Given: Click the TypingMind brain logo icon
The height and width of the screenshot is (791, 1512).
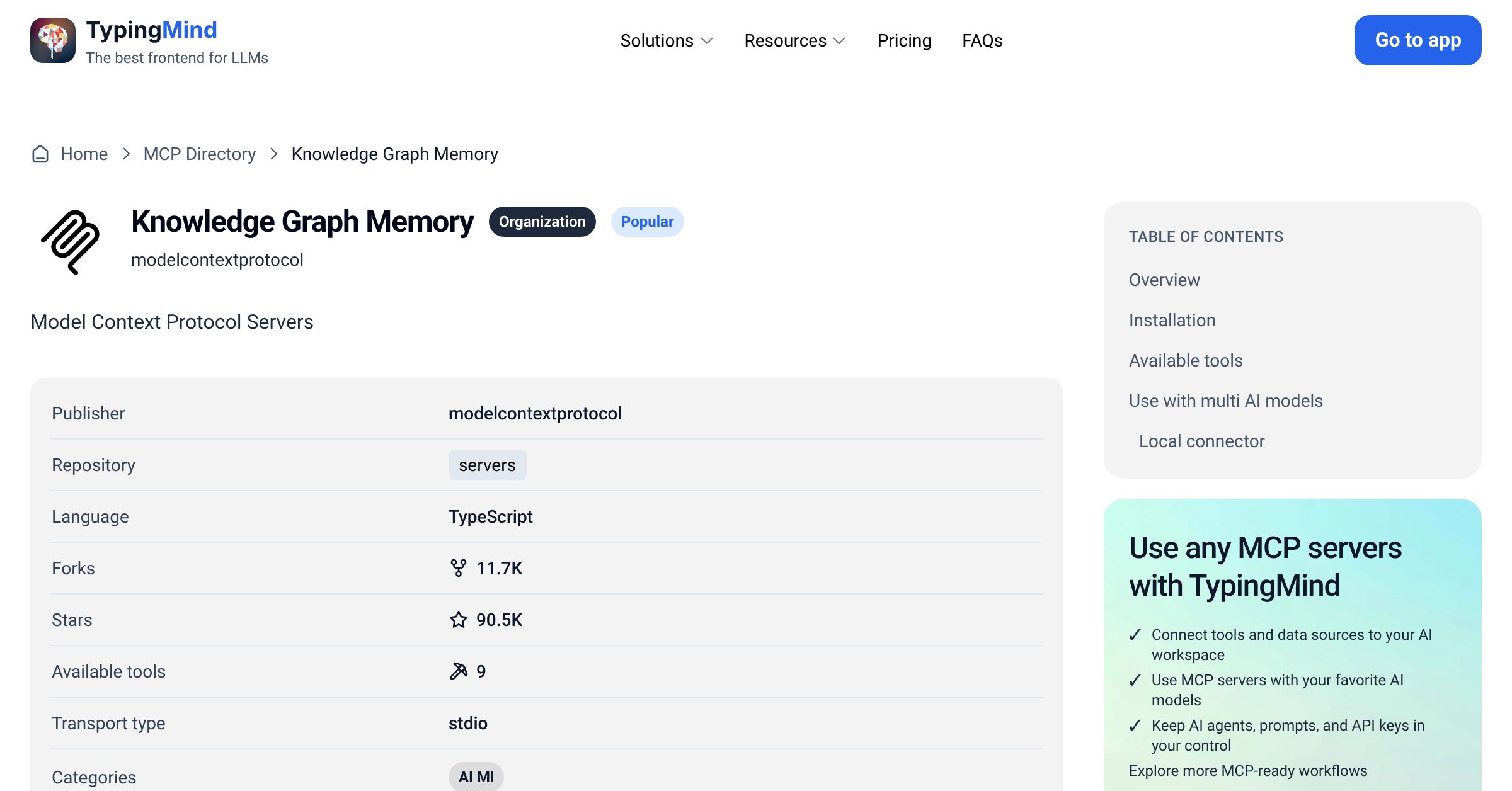Looking at the screenshot, I should 53,40.
